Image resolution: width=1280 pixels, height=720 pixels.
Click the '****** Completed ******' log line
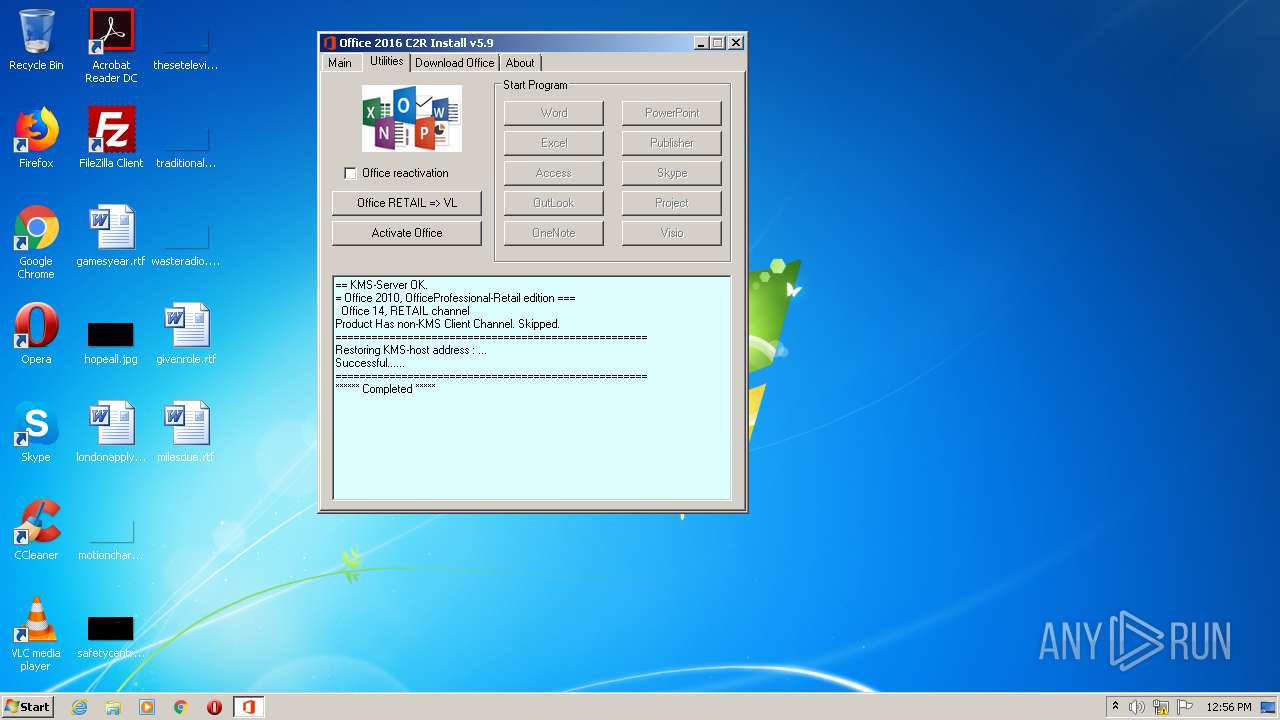click(385, 389)
